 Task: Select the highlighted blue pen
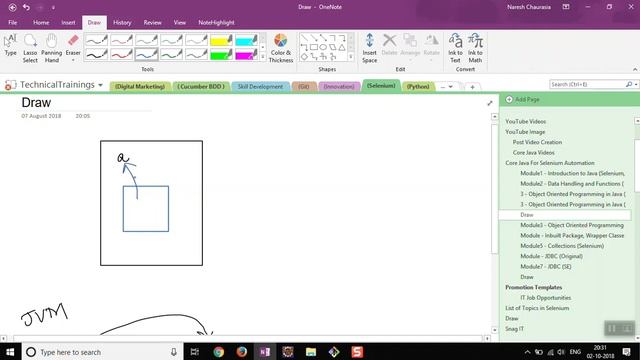coord(147,54)
